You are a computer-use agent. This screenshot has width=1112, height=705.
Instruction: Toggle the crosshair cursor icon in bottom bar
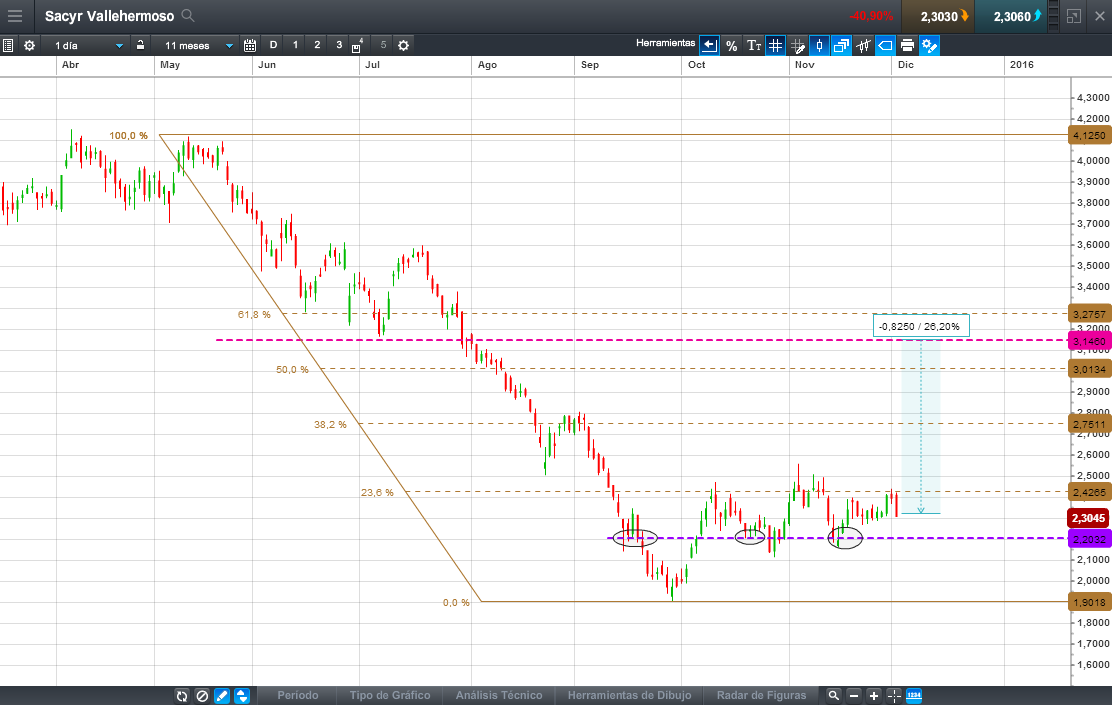(893, 695)
